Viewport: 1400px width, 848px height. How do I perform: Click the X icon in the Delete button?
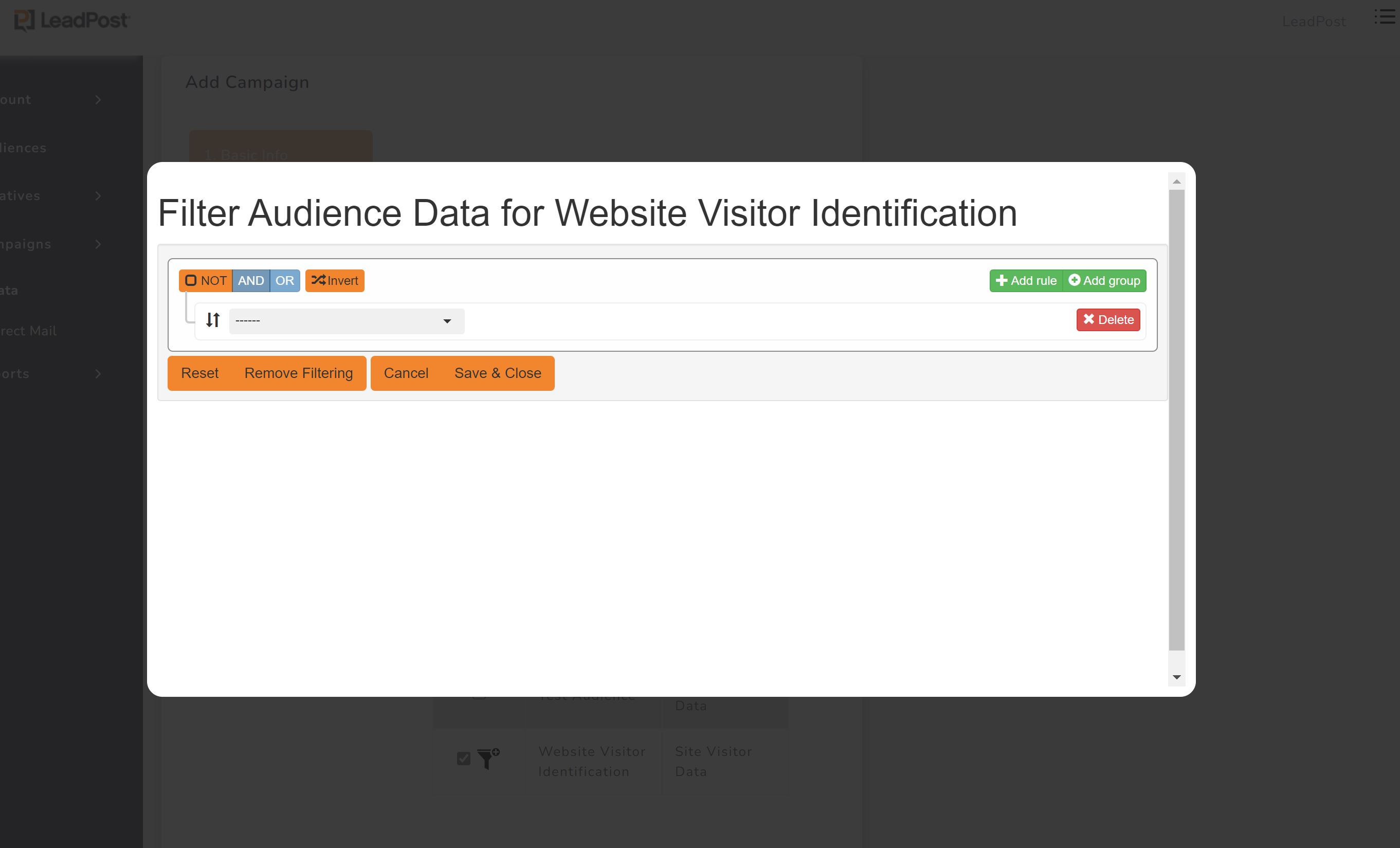tap(1089, 319)
